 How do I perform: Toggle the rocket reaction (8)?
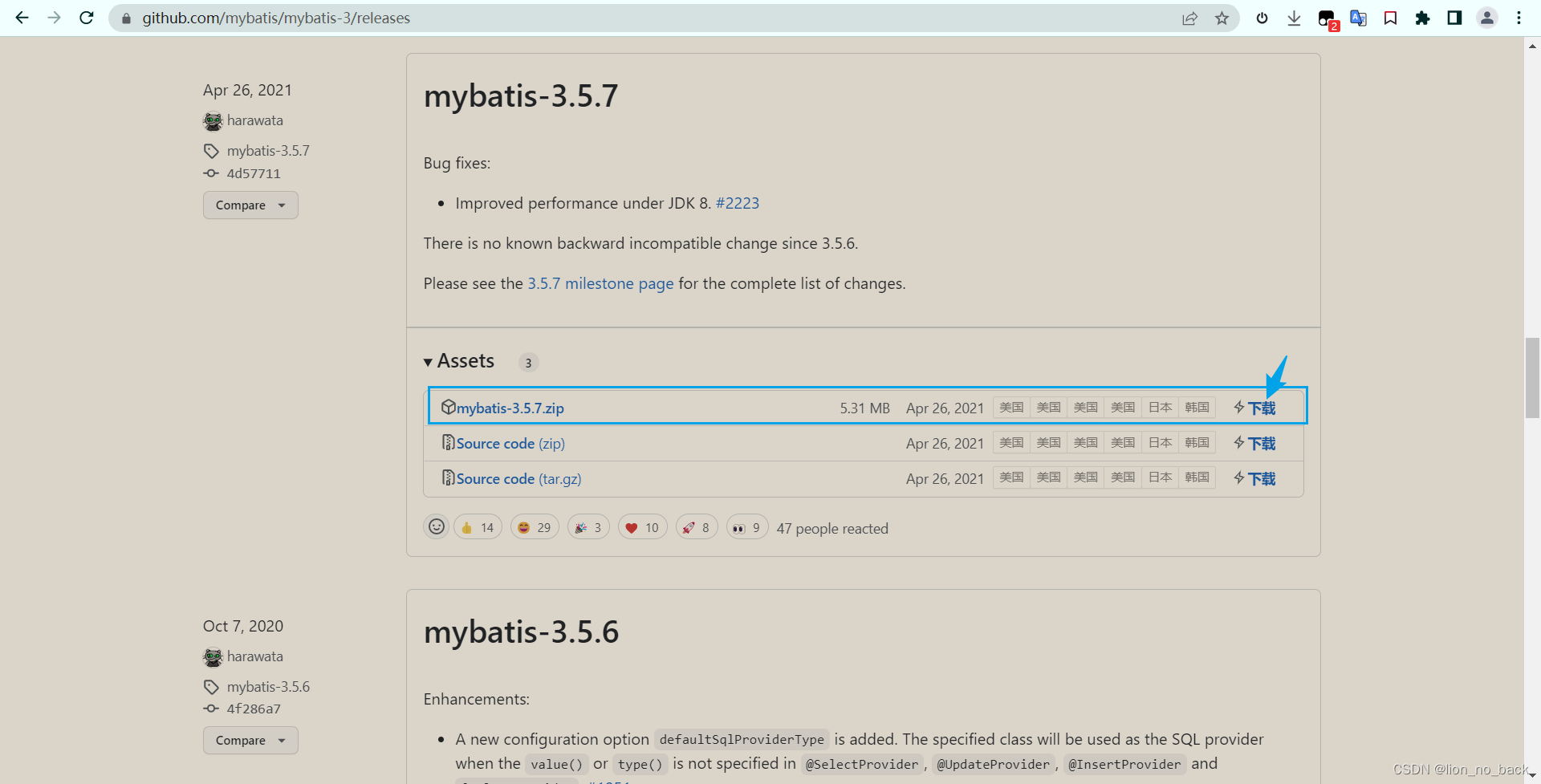pyautogui.click(x=697, y=527)
